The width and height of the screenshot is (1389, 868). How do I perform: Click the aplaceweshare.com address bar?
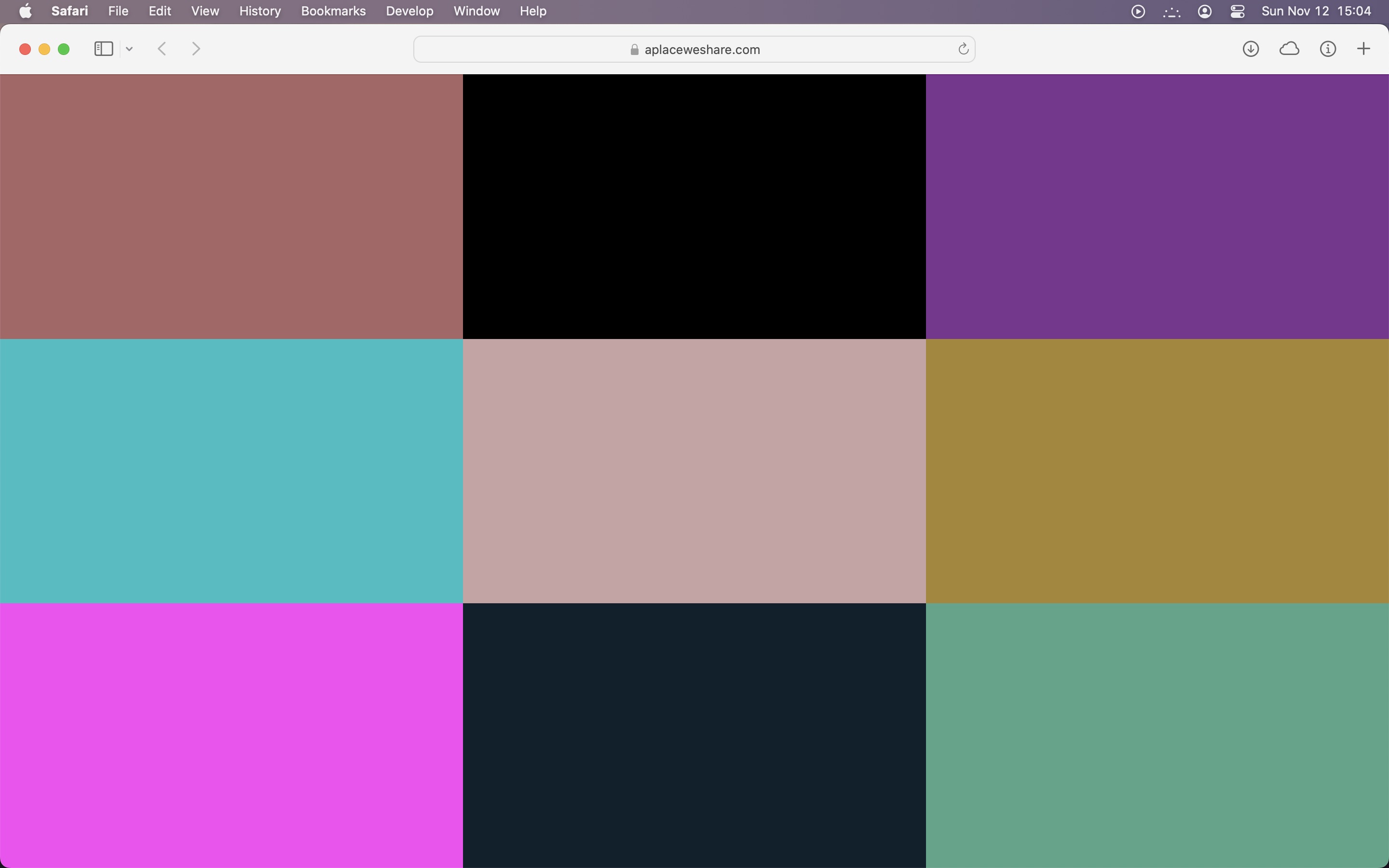[694, 49]
